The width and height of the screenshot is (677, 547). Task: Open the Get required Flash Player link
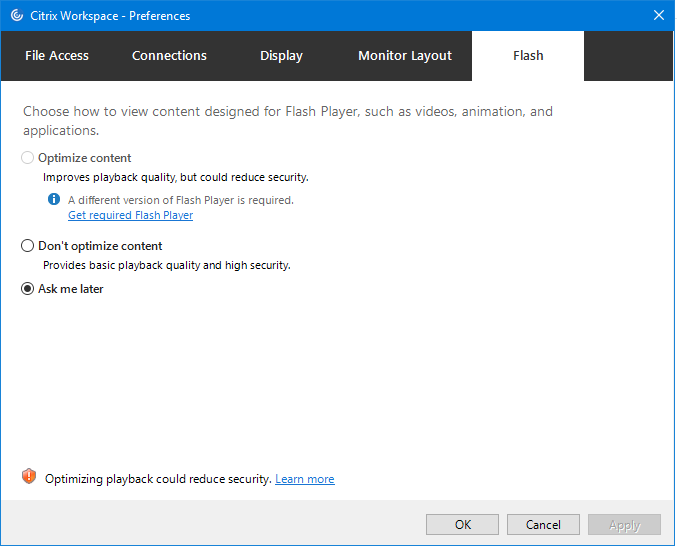coord(130,215)
